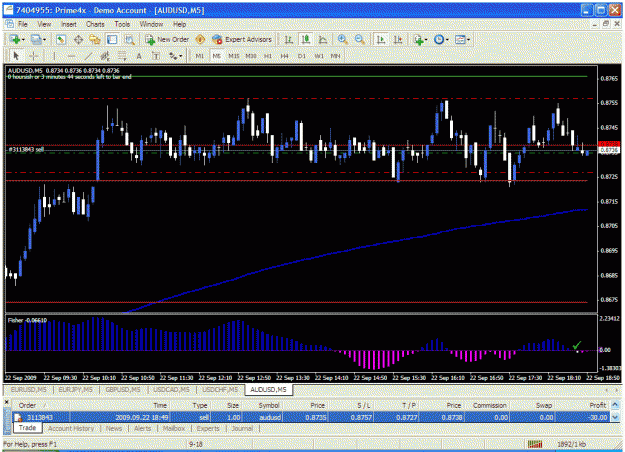The height and width of the screenshot is (452, 625).
Task: Sort trades by the Symbol column header
Action: [263, 405]
